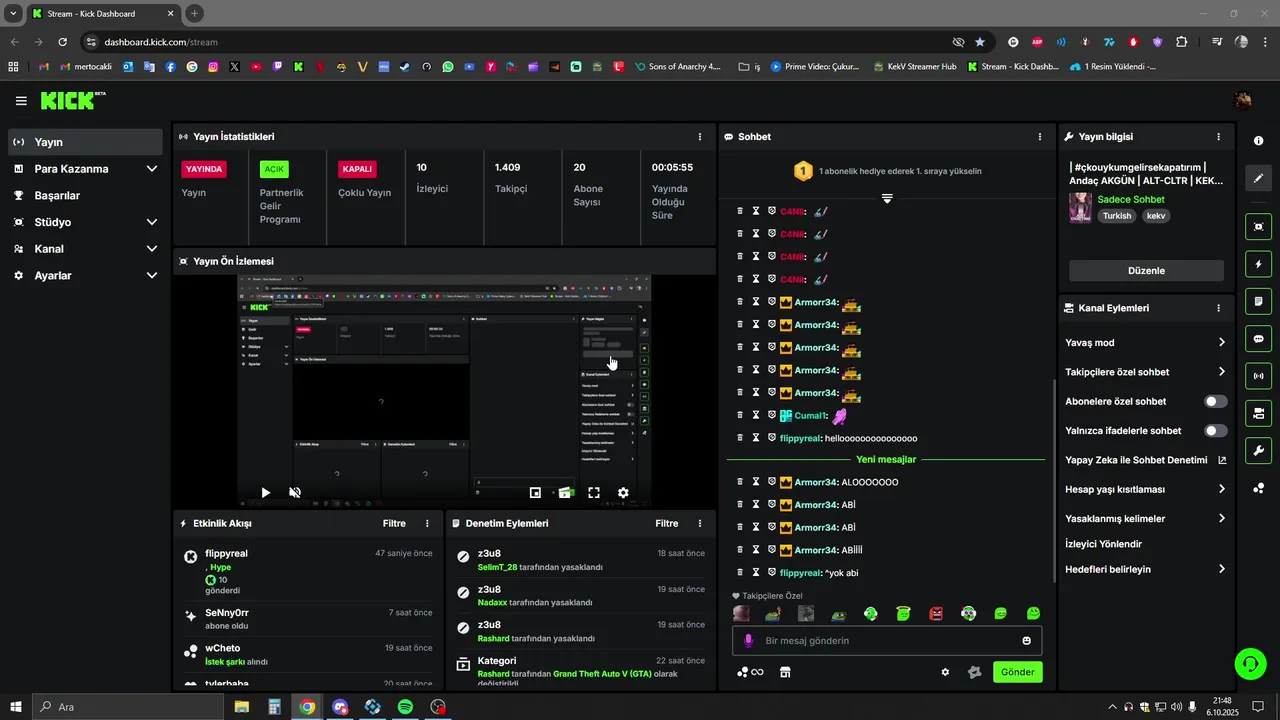Click Windows Start button
The image size is (1280, 720).
pos(16,707)
